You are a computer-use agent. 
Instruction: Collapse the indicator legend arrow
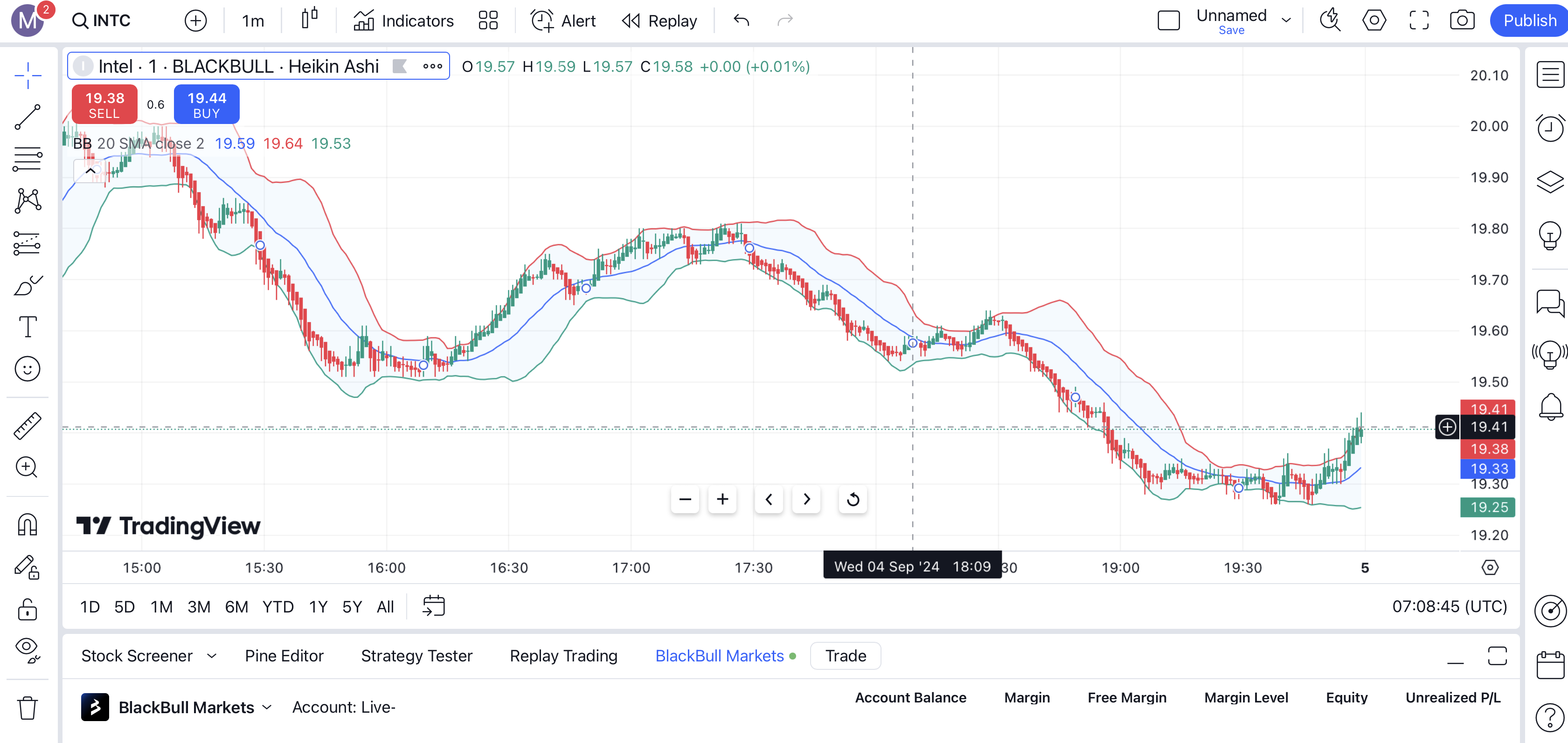[90, 172]
